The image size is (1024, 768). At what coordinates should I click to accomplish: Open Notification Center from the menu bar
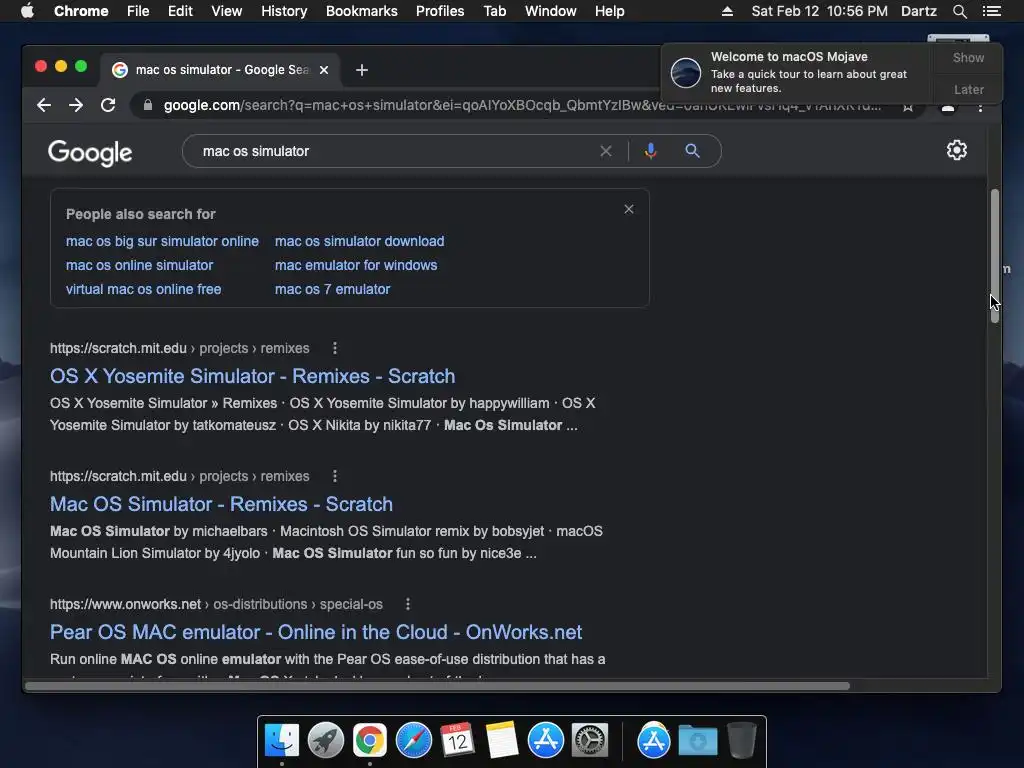[x=992, y=11]
